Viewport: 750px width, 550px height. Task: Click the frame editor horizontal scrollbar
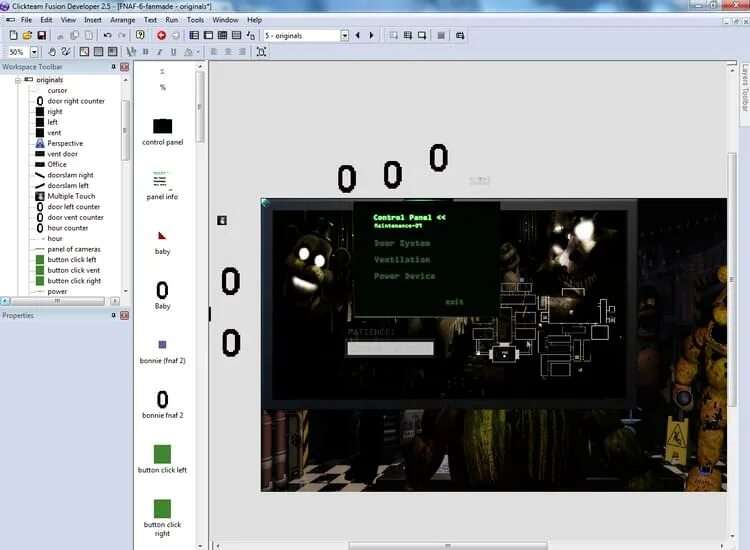[448, 546]
